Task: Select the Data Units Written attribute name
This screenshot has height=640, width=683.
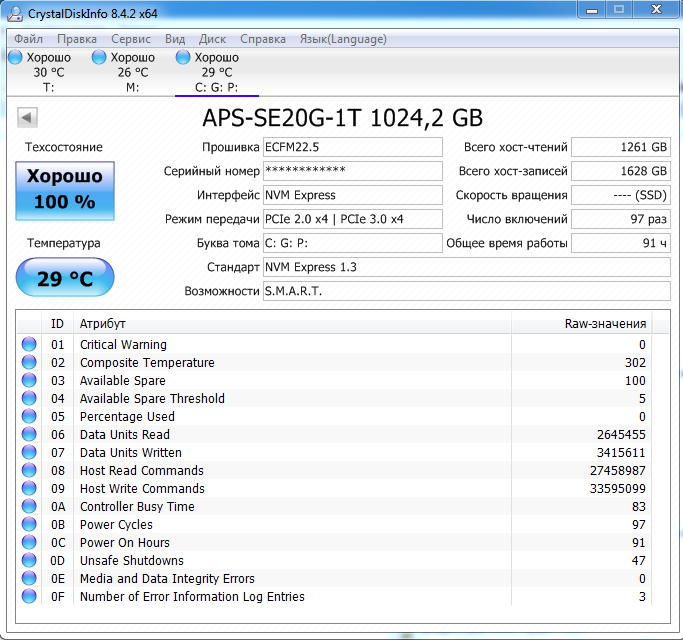Action: point(131,453)
